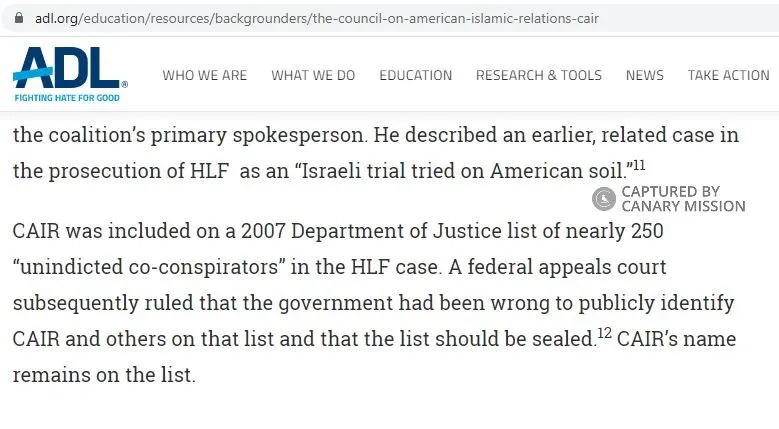Go to the EDUCATION nav item
779x429 pixels.
pyautogui.click(x=415, y=75)
